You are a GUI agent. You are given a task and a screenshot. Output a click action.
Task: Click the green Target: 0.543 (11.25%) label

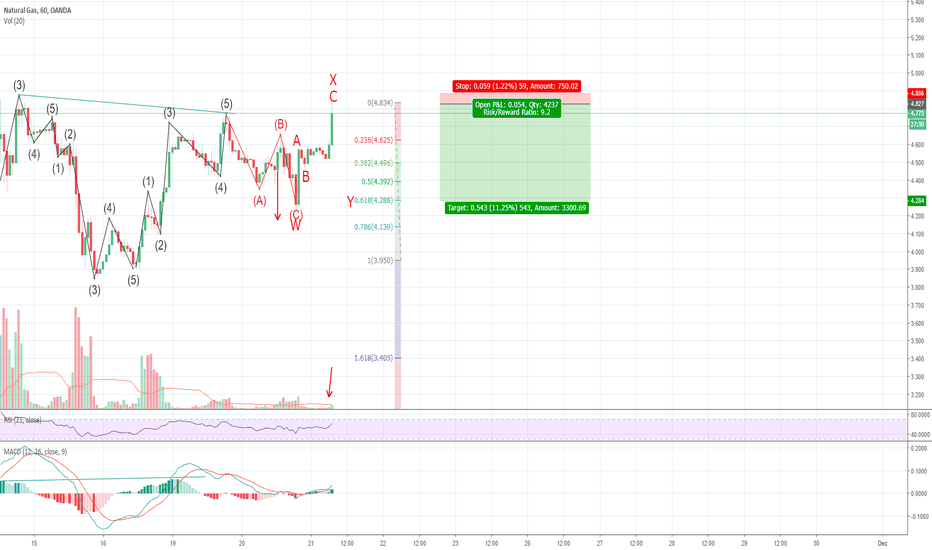517,208
